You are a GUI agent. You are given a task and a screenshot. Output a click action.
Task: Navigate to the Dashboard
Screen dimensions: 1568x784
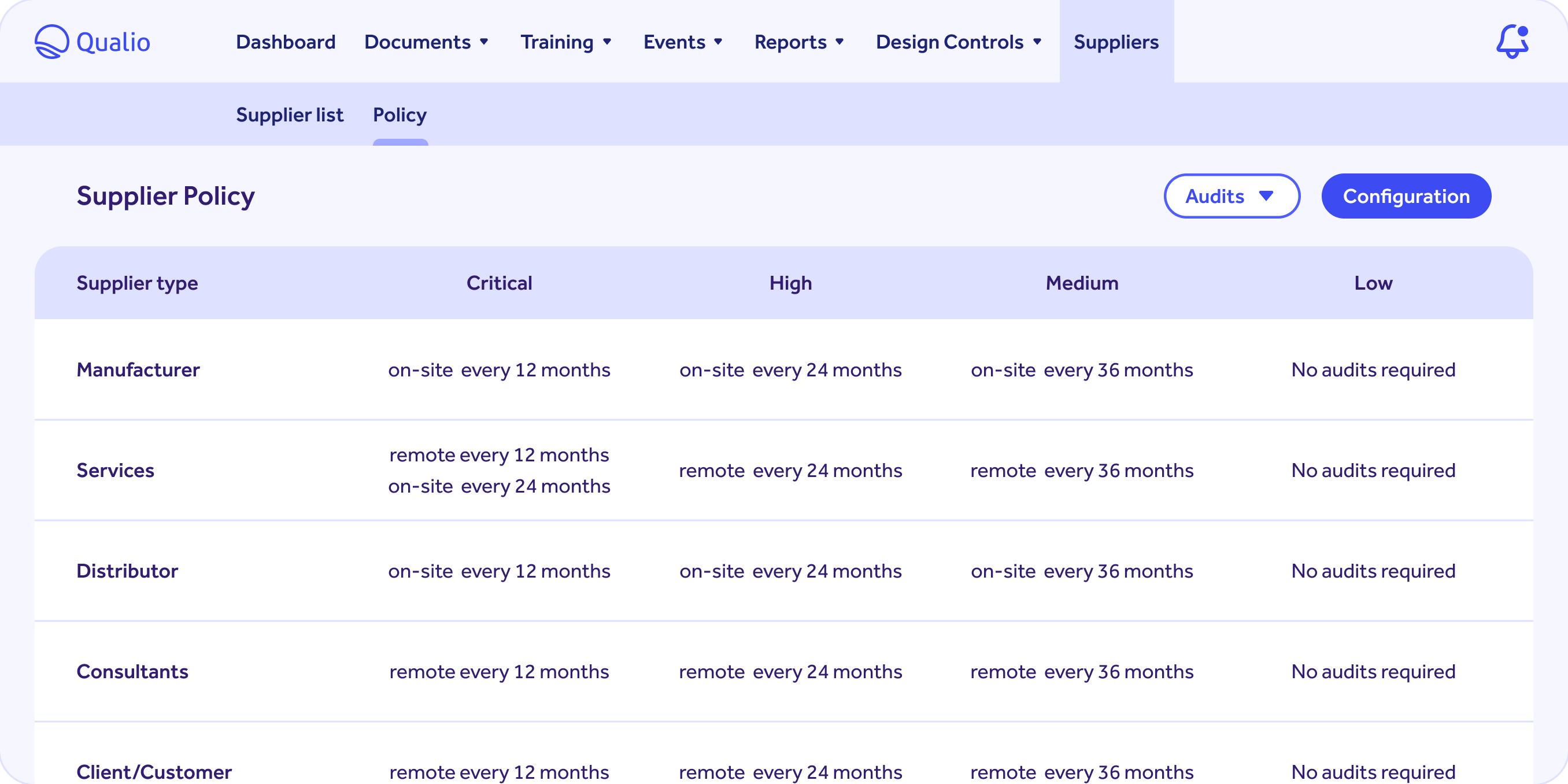coord(286,42)
